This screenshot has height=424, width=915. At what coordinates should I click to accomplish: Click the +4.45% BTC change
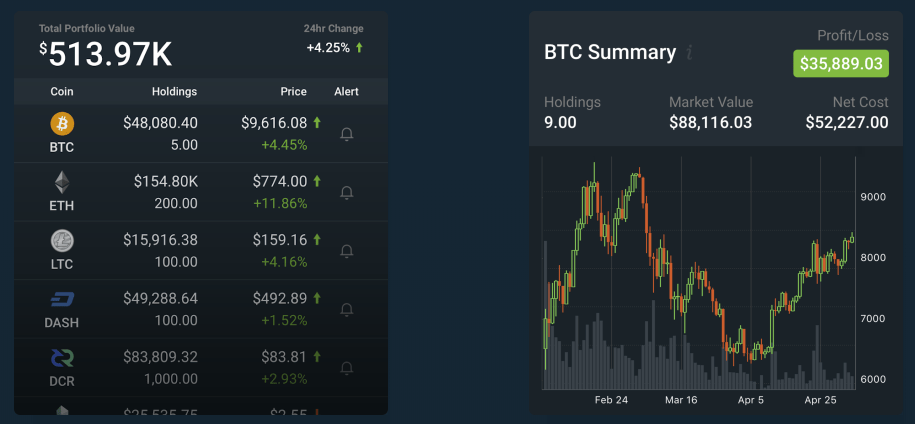coord(284,145)
